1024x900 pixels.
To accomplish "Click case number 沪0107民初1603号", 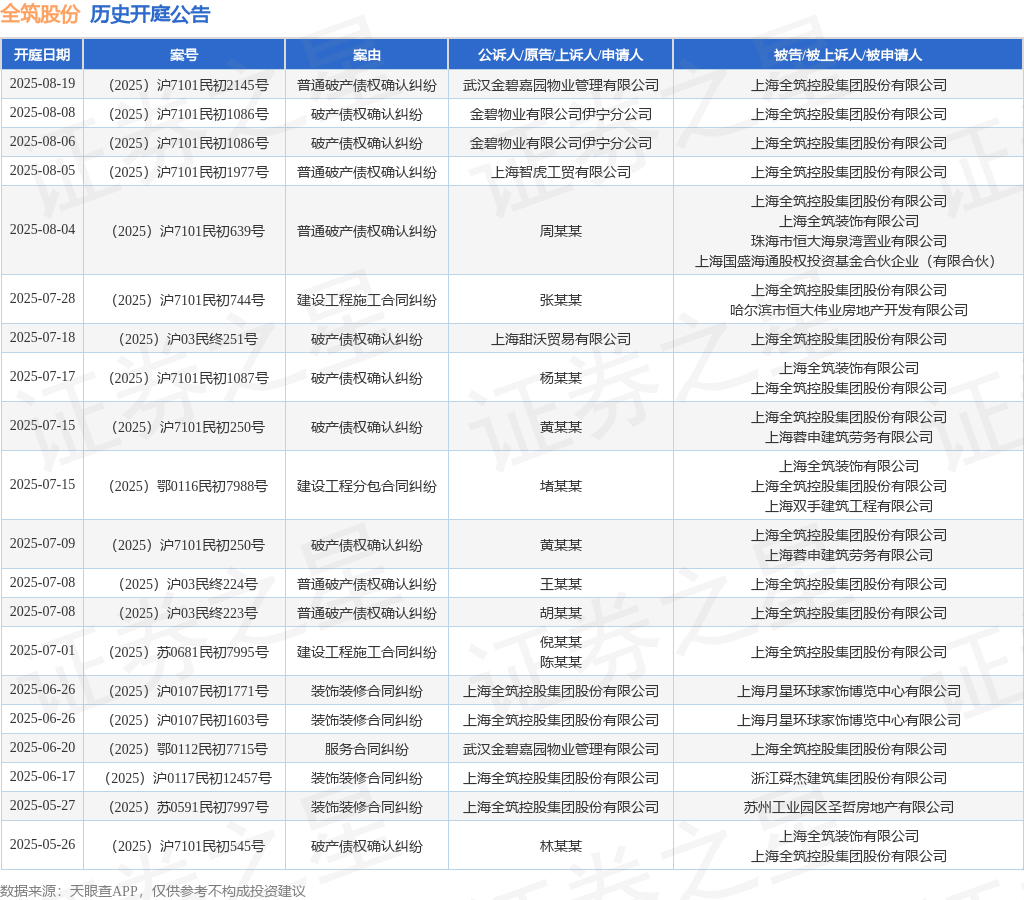I will [189, 720].
